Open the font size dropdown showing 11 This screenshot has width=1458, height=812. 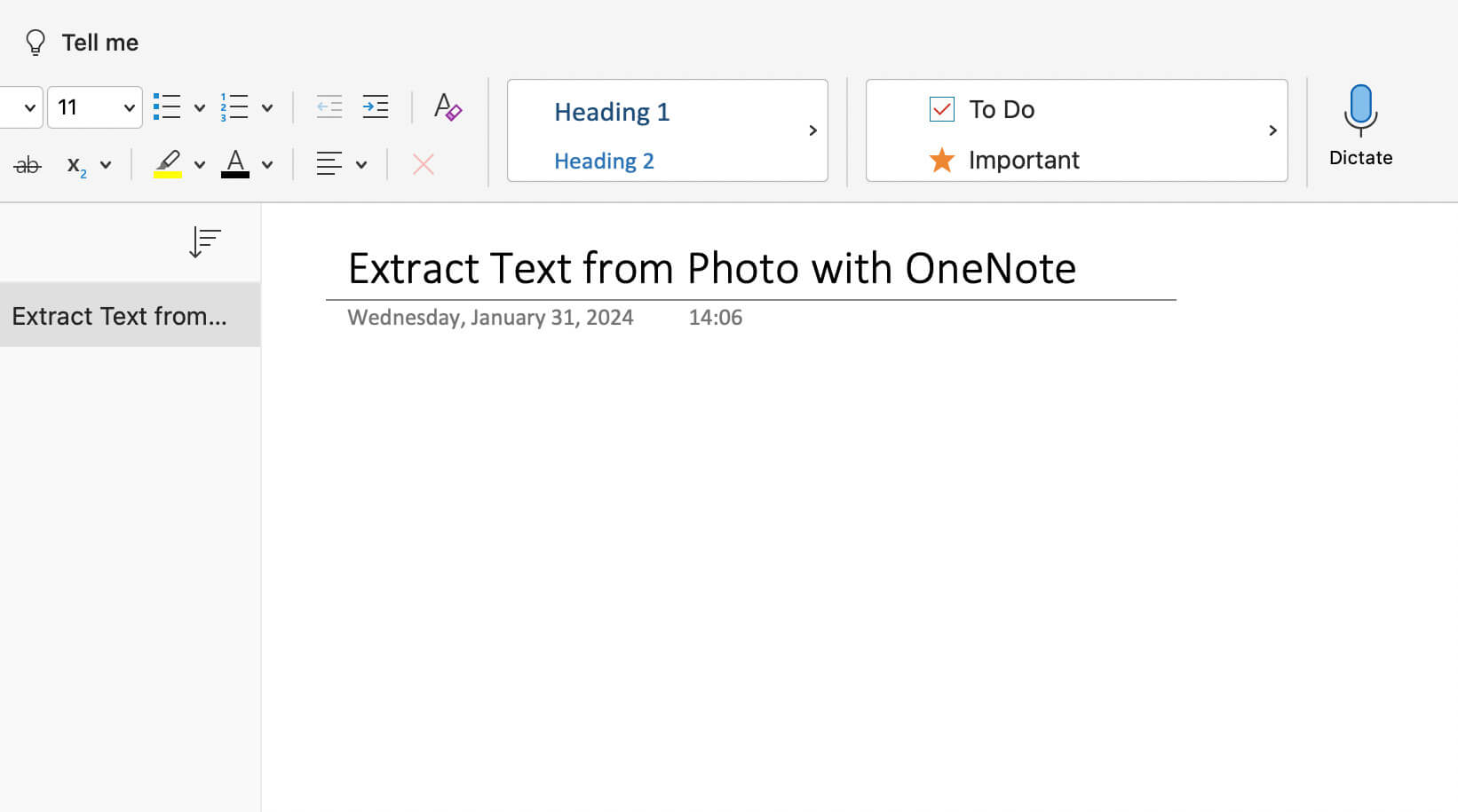95,107
